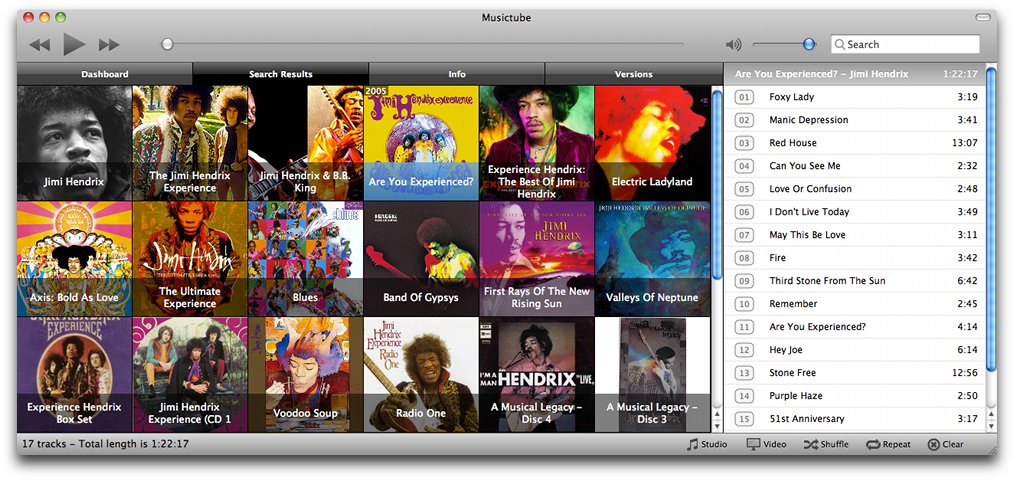The height and width of the screenshot is (480, 1014).
Task: Open the Radio One album cover
Action: coord(421,375)
